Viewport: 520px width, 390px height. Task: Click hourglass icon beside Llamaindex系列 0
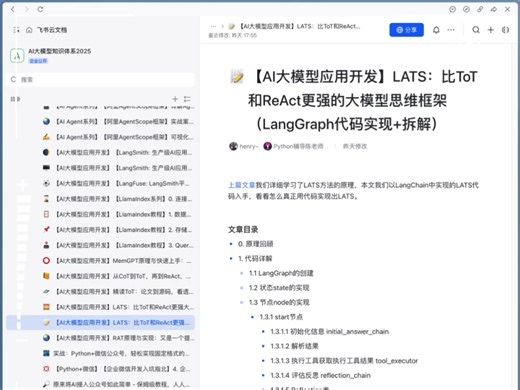46,199
